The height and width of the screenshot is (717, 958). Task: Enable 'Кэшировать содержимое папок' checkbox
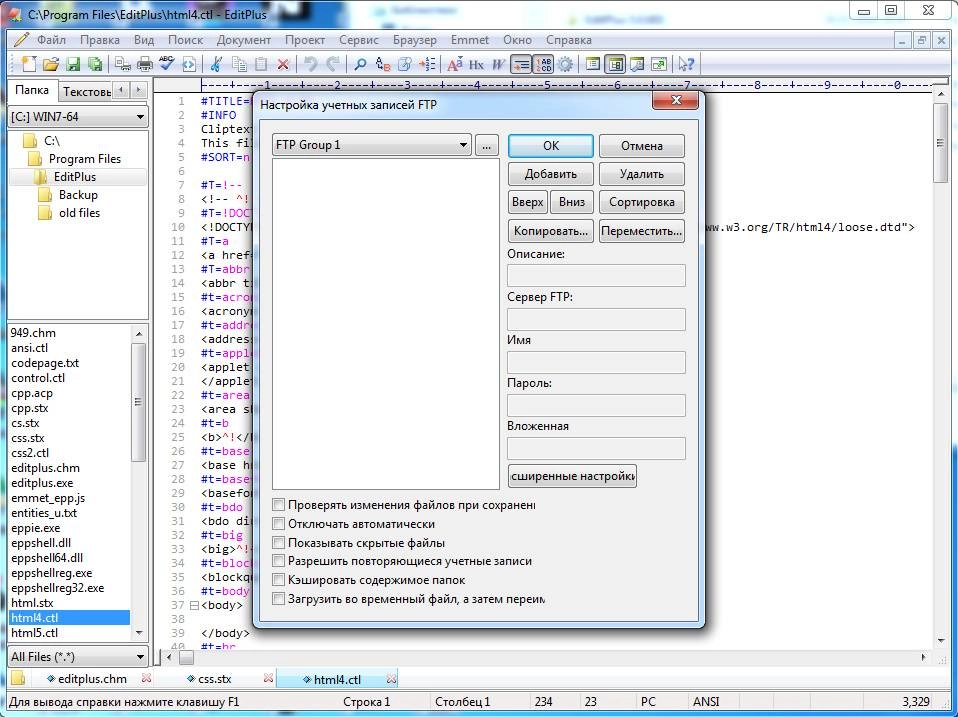tap(279, 580)
